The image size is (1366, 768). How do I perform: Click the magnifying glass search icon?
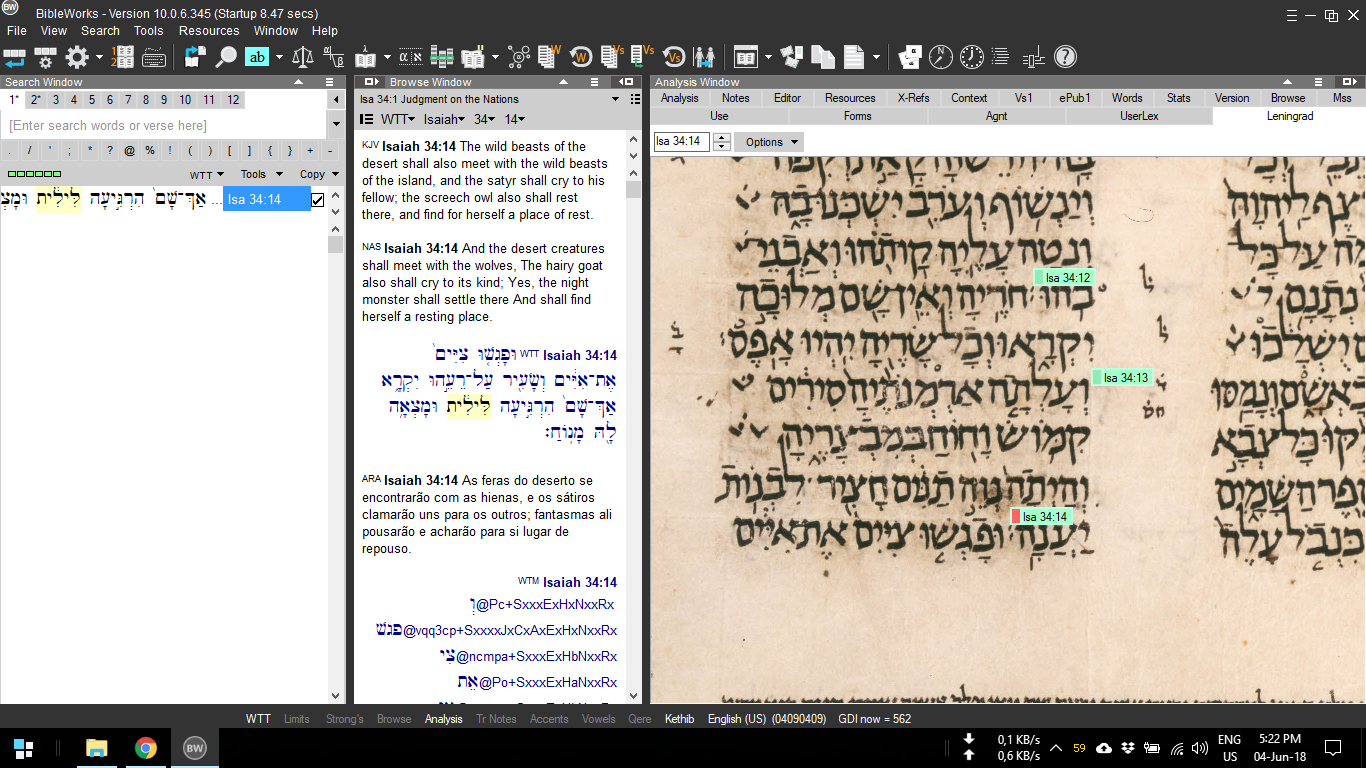pyautogui.click(x=226, y=57)
